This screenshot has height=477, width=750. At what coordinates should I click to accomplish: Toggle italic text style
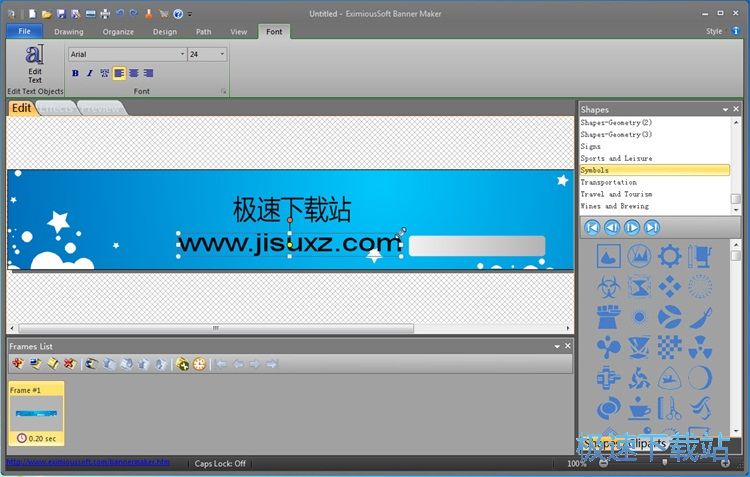[x=89, y=73]
